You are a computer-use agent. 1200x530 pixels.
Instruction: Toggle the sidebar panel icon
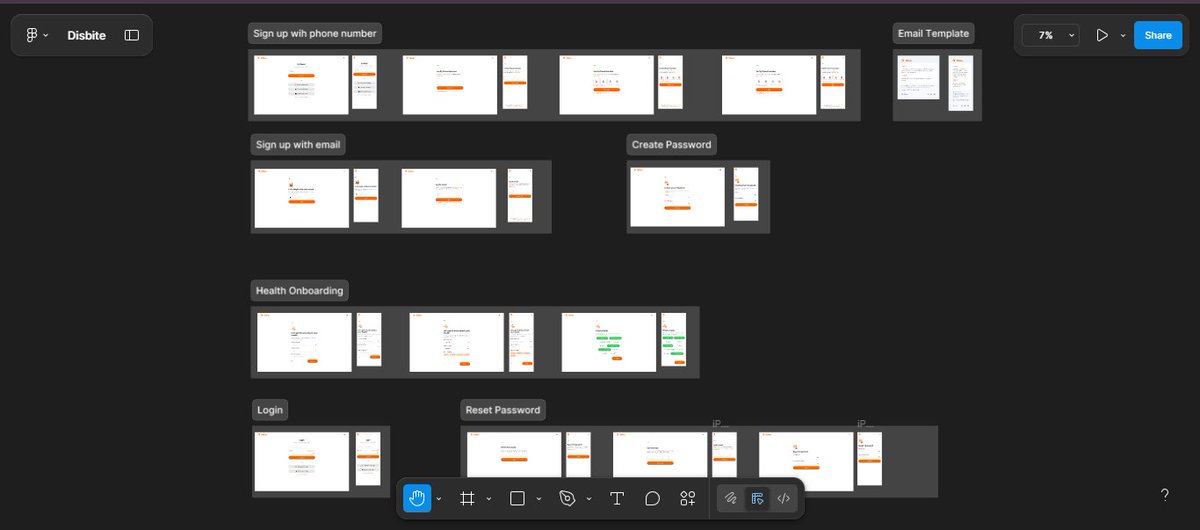(132, 35)
